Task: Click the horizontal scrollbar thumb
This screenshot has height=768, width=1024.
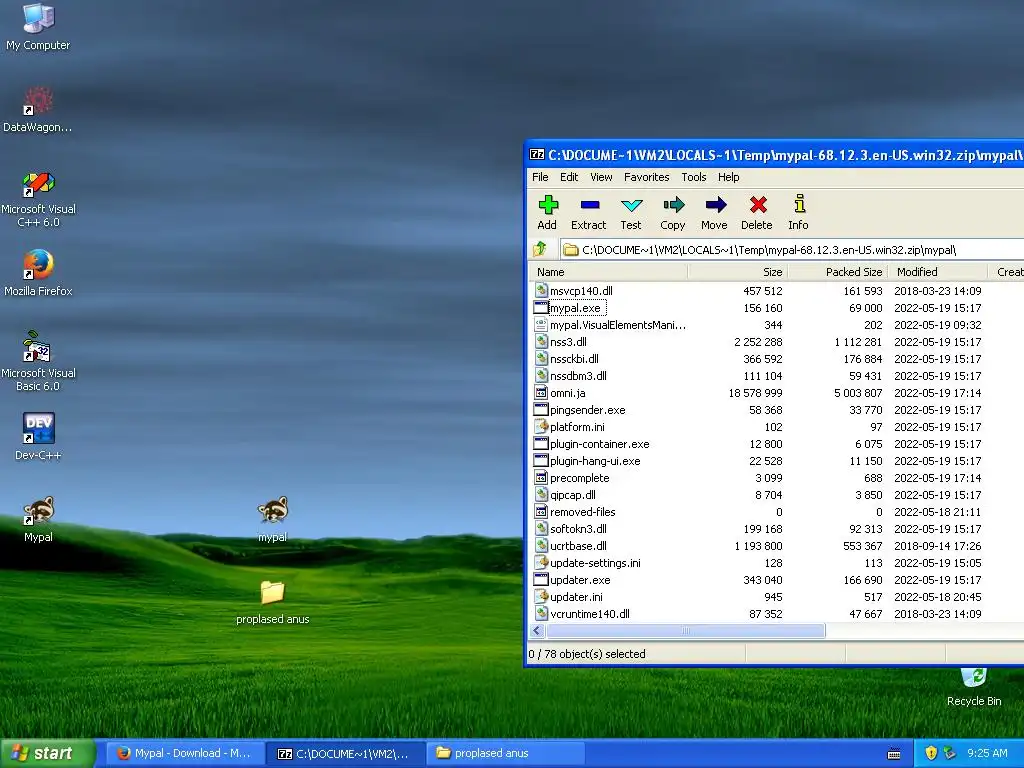Action: pyautogui.click(x=686, y=631)
